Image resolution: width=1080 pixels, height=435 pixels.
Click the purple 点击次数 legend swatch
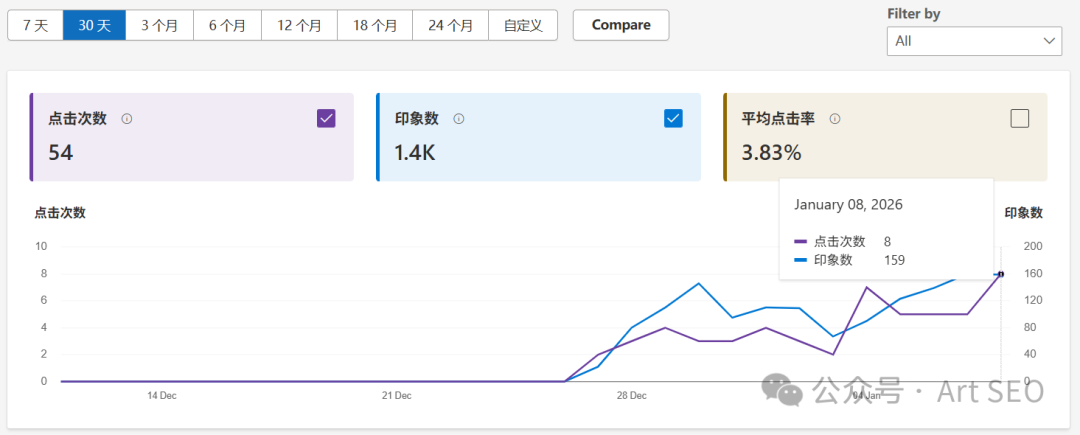[x=800, y=242]
